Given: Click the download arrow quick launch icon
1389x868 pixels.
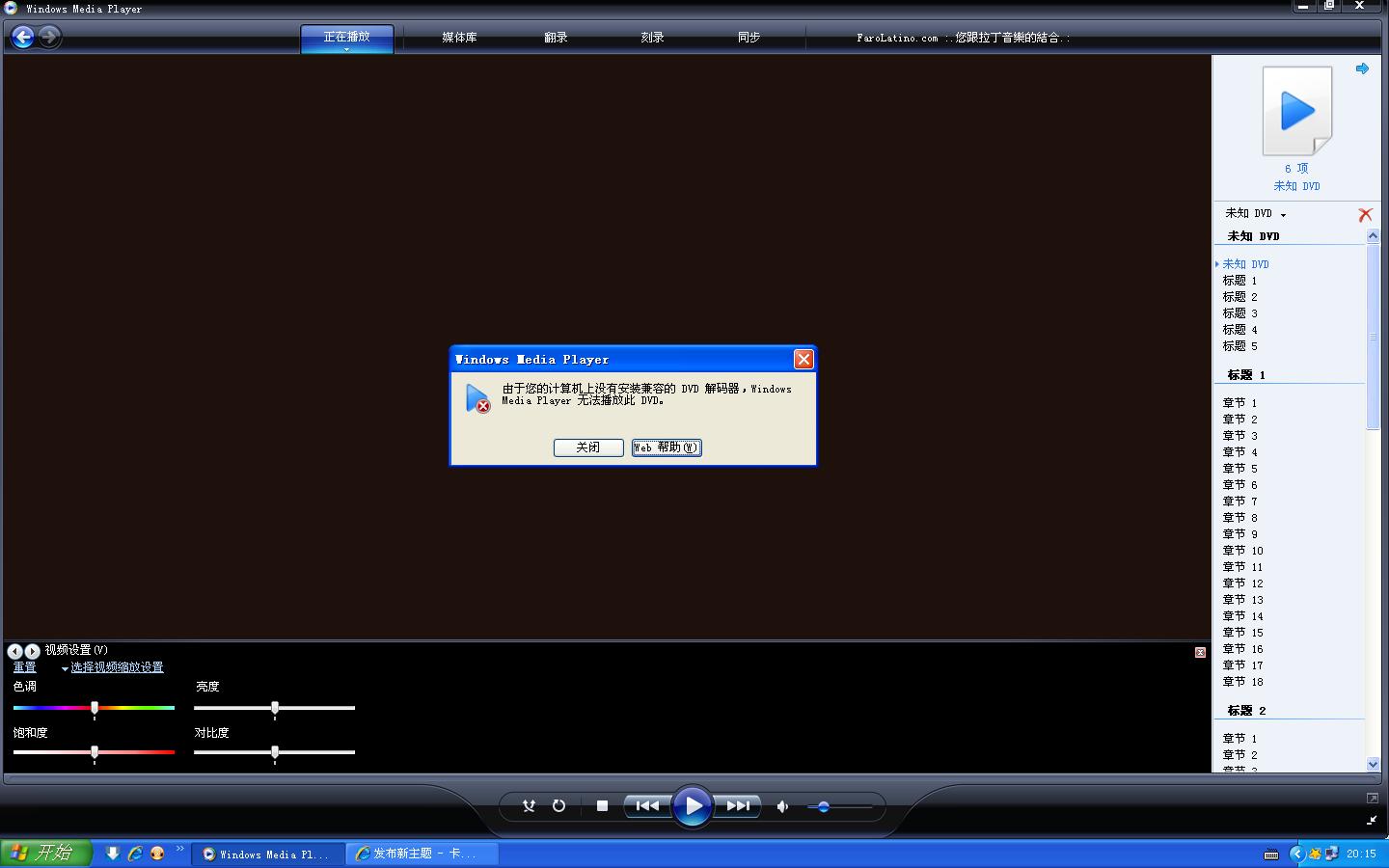Looking at the screenshot, I should coord(113,854).
